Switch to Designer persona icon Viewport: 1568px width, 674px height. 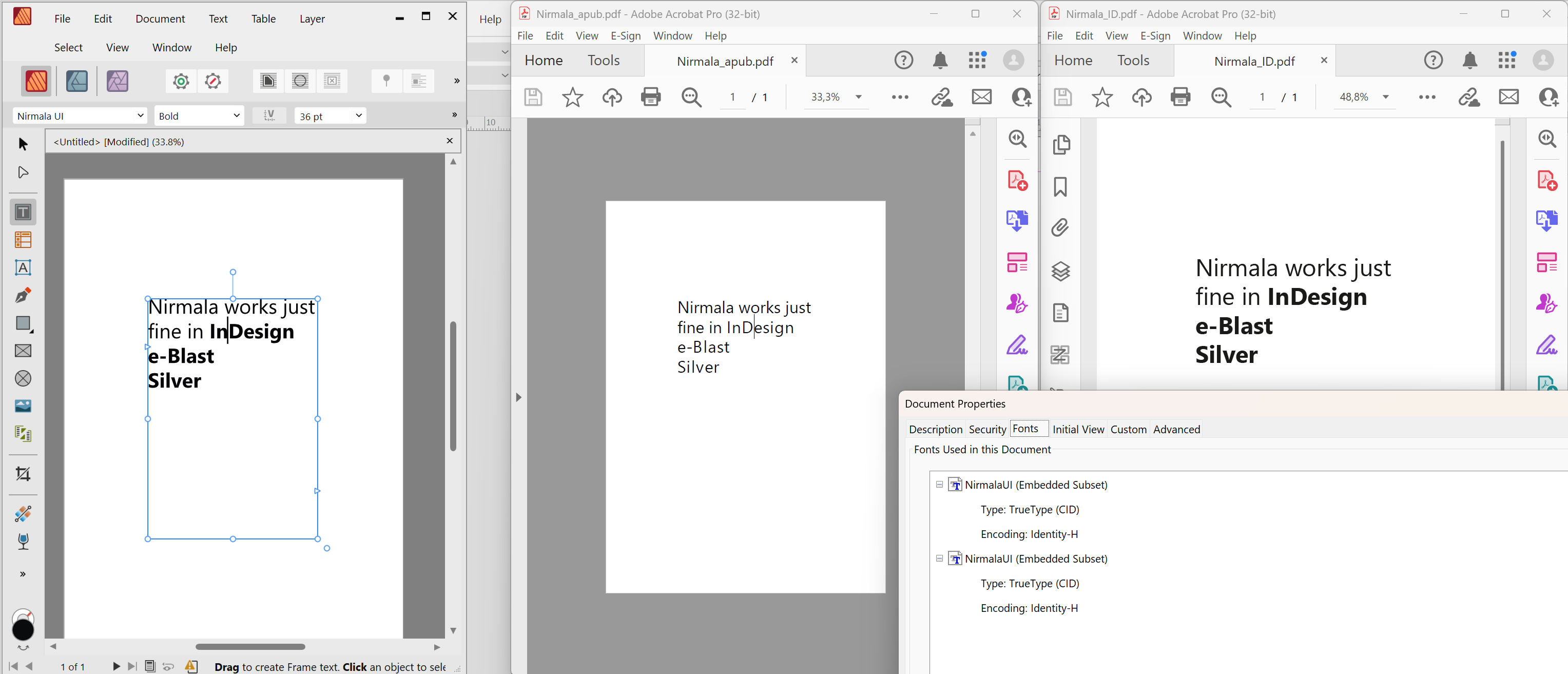[76, 81]
